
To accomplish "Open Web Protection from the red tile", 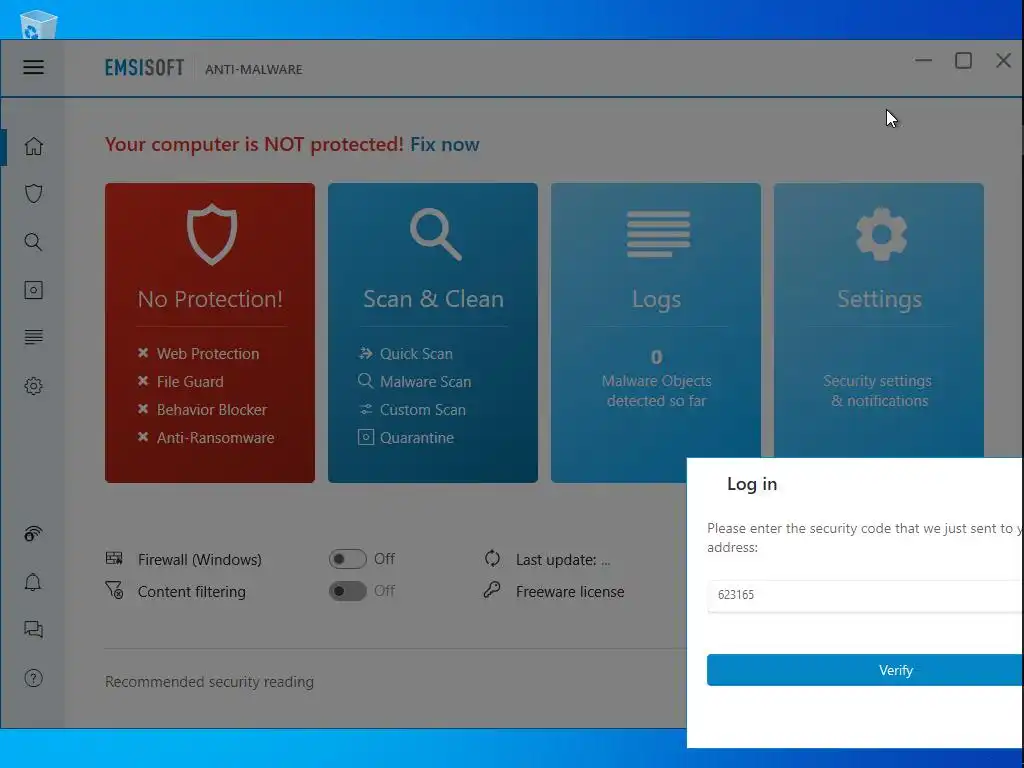I will [x=208, y=353].
